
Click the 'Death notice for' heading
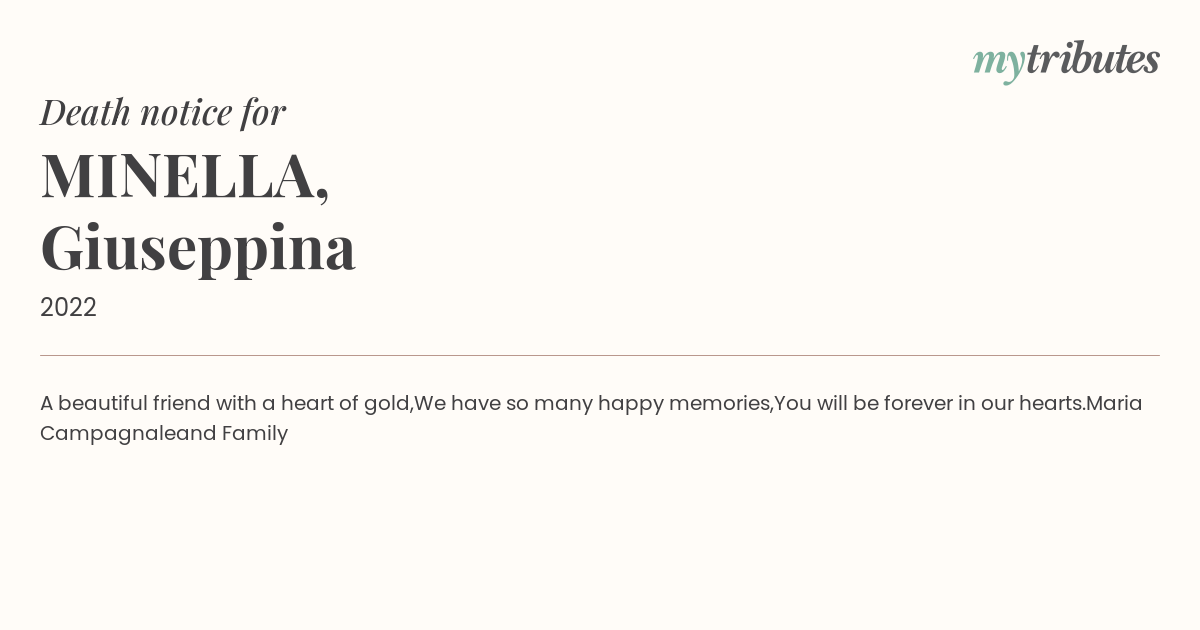pyautogui.click(x=163, y=112)
